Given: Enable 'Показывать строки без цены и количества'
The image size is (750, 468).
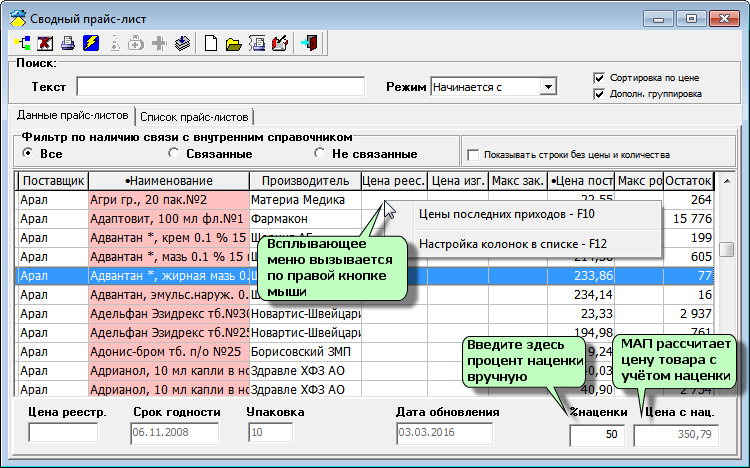Looking at the screenshot, I should [474, 155].
